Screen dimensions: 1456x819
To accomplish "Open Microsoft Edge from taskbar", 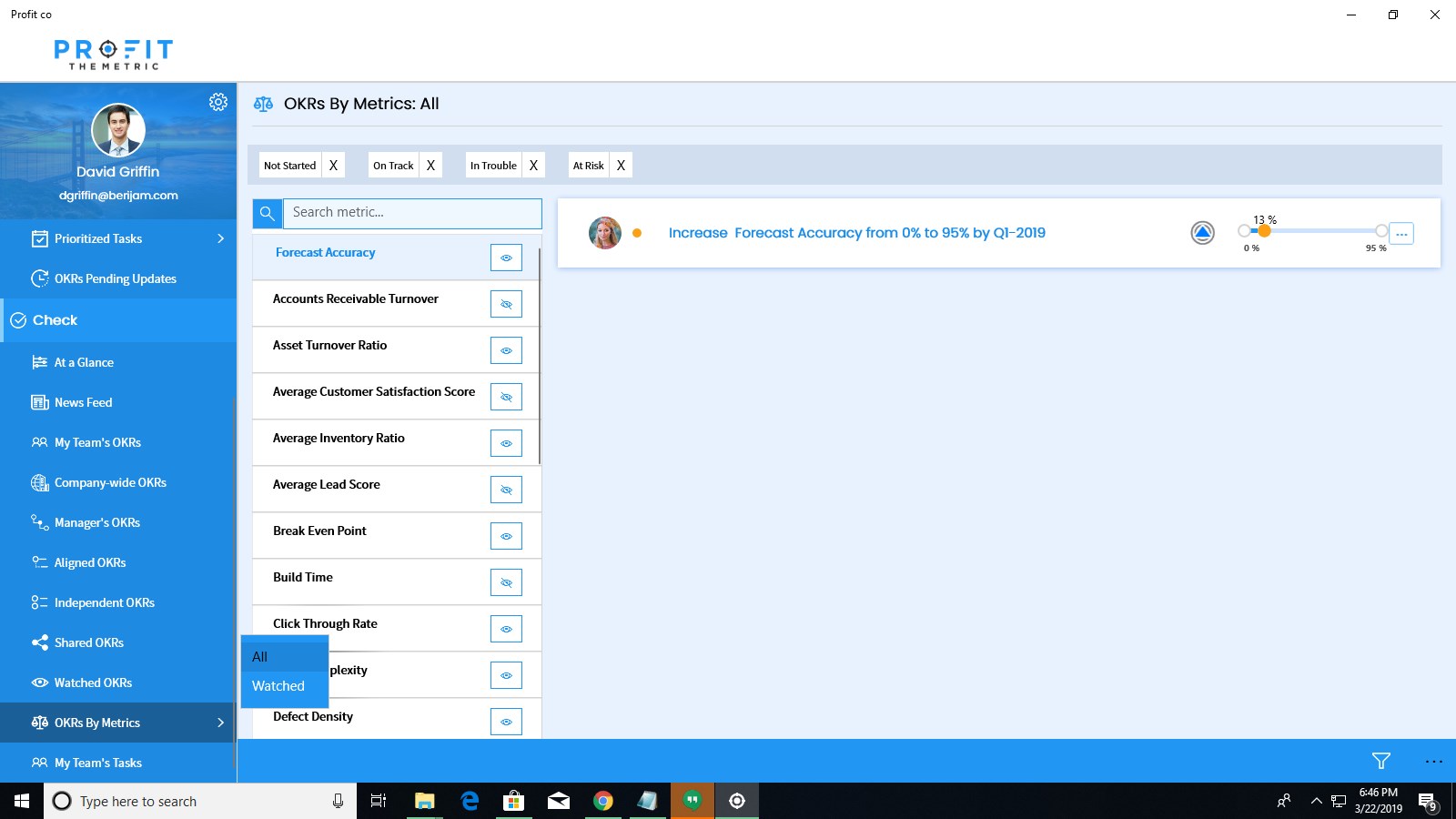I will tap(470, 801).
